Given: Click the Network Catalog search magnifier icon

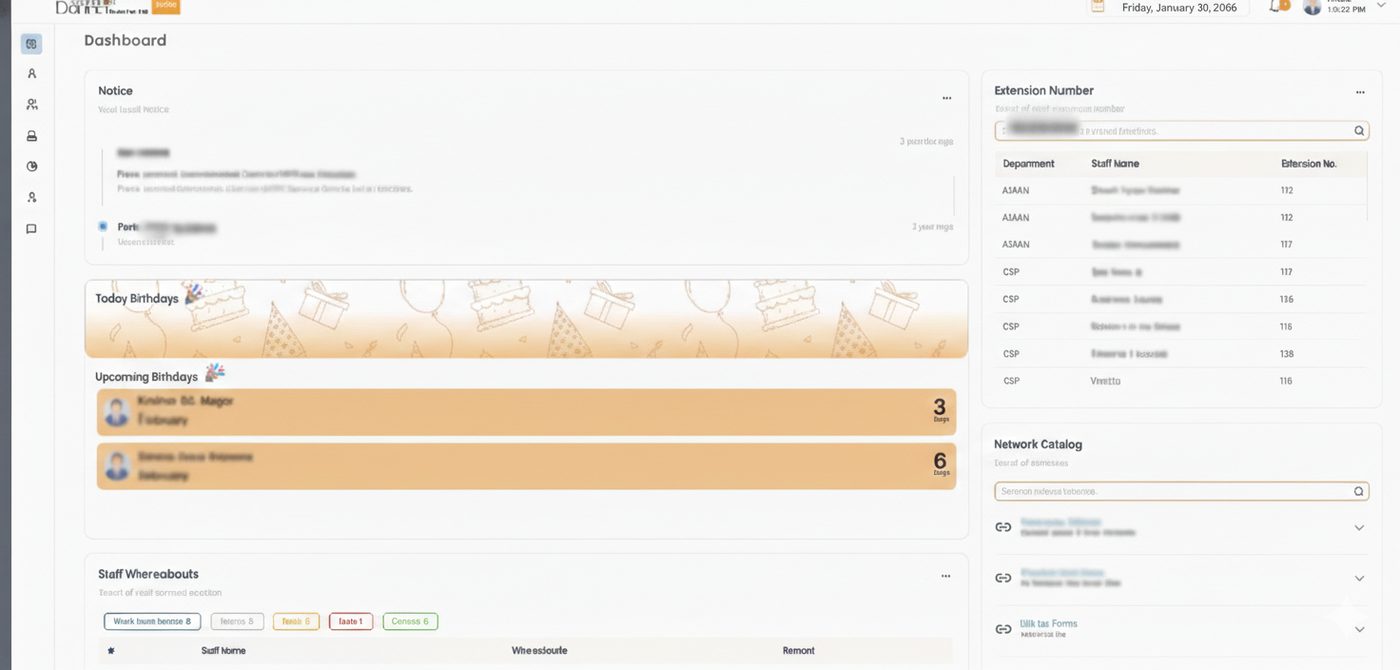Looking at the screenshot, I should pyautogui.click(x=1359, y=491).
